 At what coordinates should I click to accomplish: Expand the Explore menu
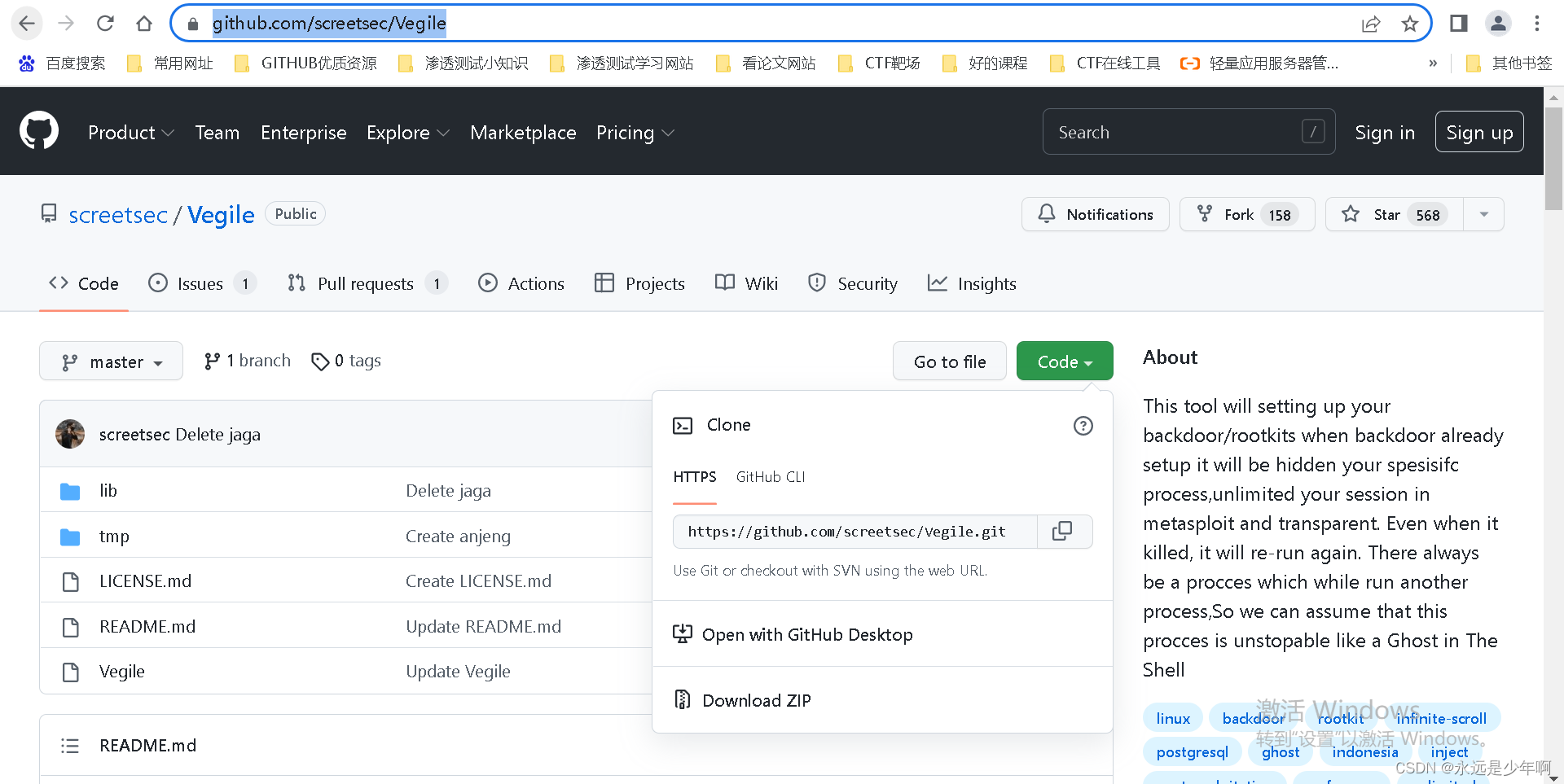click(x=408, y=133)
